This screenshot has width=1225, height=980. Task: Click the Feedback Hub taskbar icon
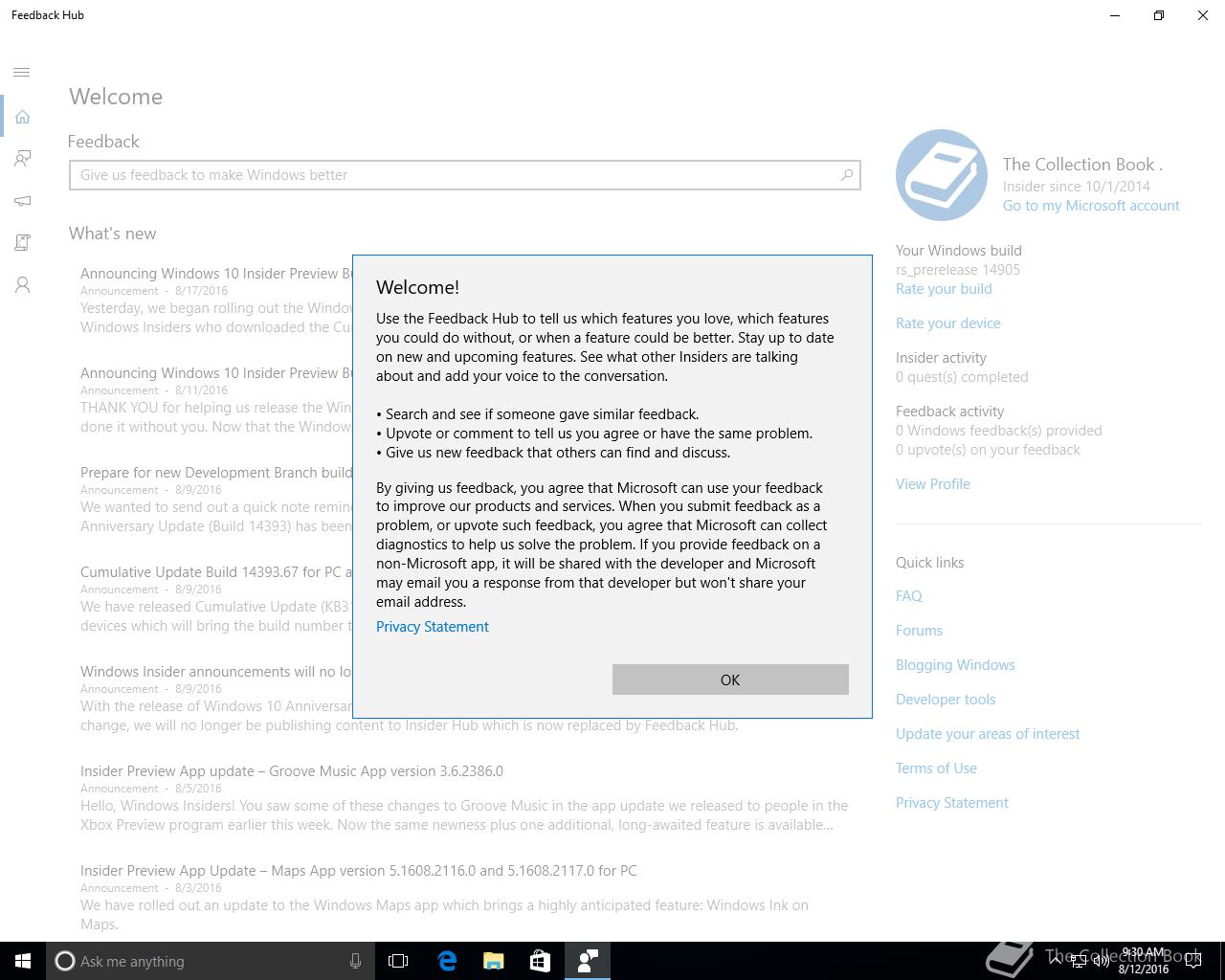tap(588, 961)
